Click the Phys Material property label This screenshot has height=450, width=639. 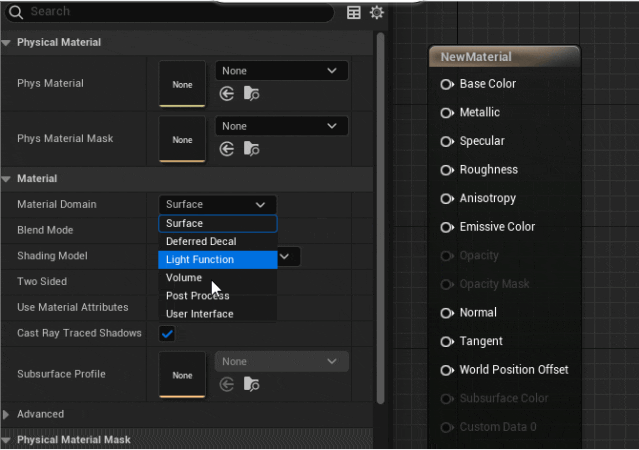pos(50,83)
